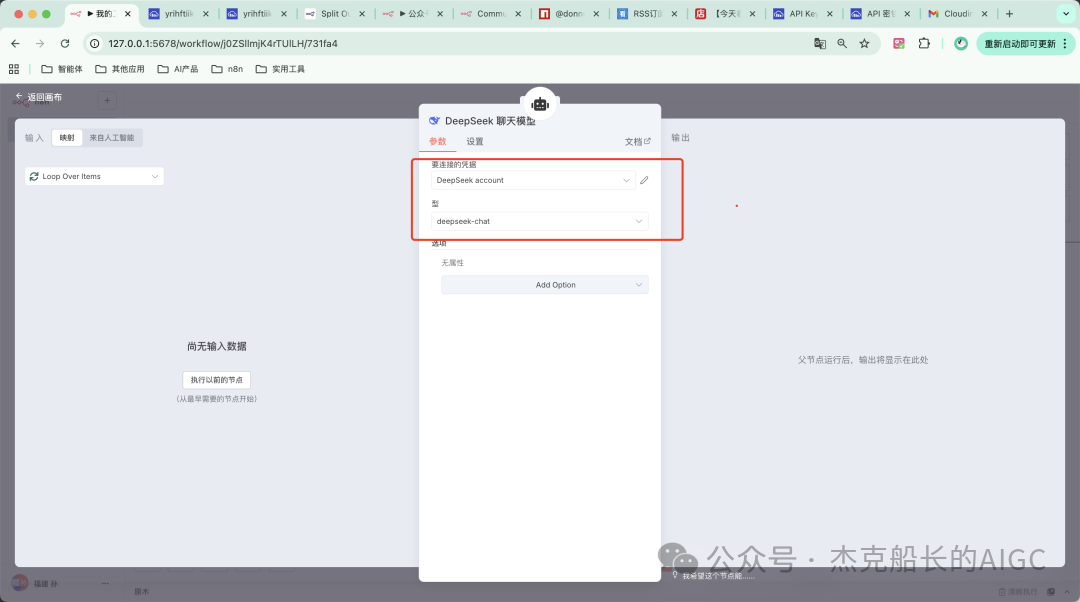1080x602 pixels.
Task: Open the deepseek-chat model dropdown
Action: (539, 221)
